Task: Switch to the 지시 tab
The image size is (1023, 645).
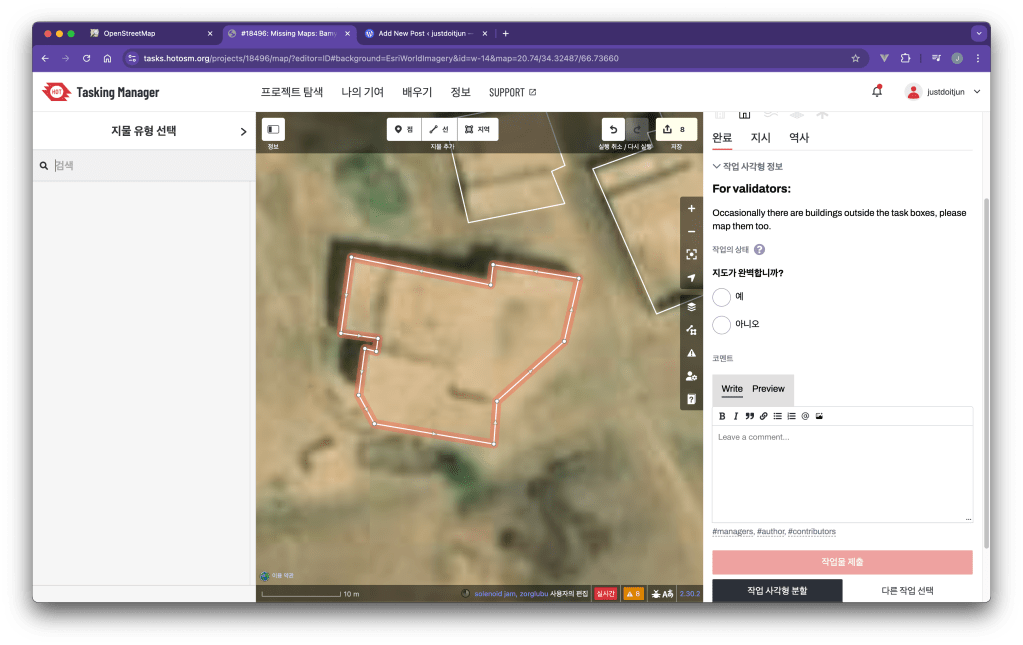Action: point(761,138)
